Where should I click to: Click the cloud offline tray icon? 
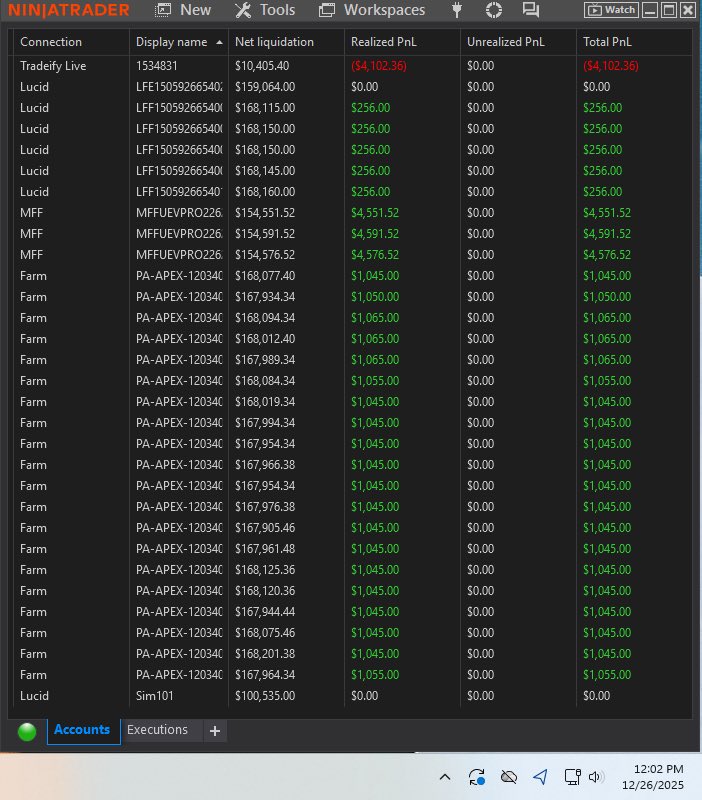(x=509, y=777)
